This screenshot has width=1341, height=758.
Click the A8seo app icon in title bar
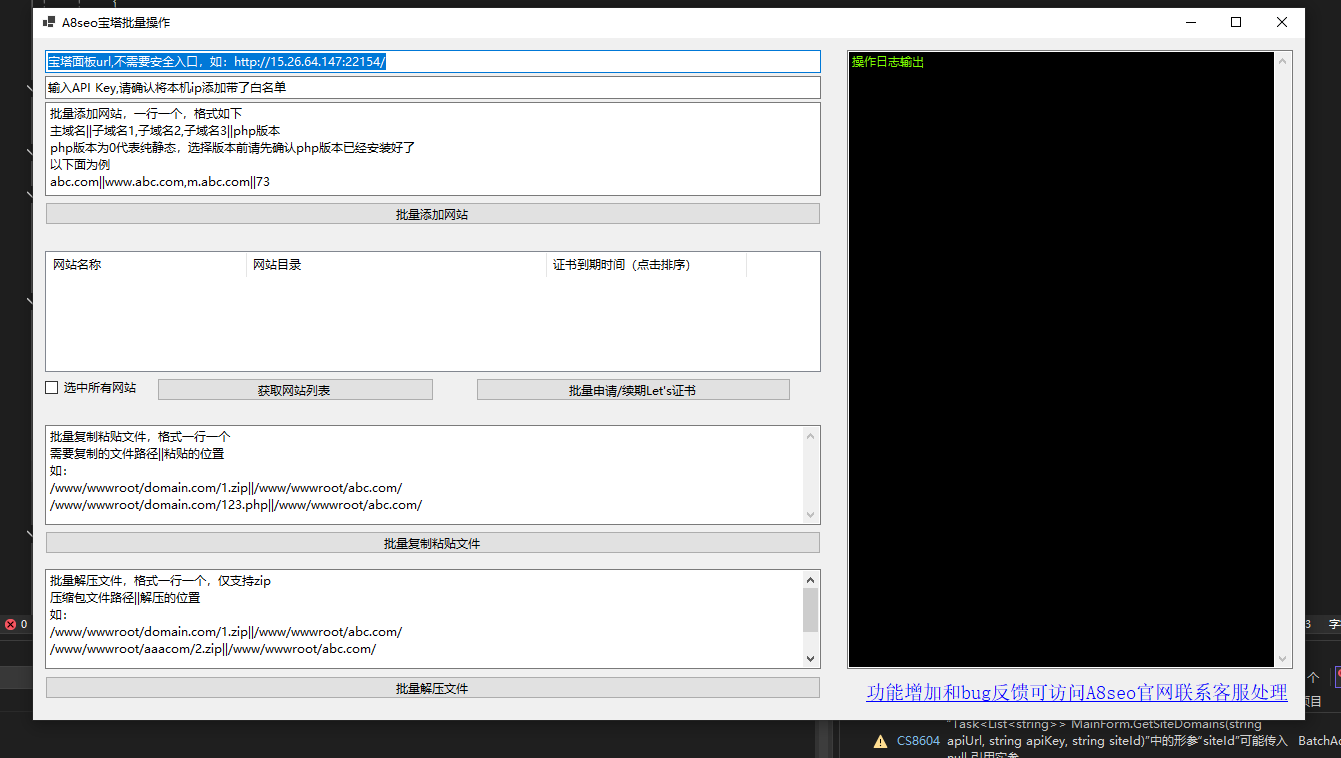point(49,22)
